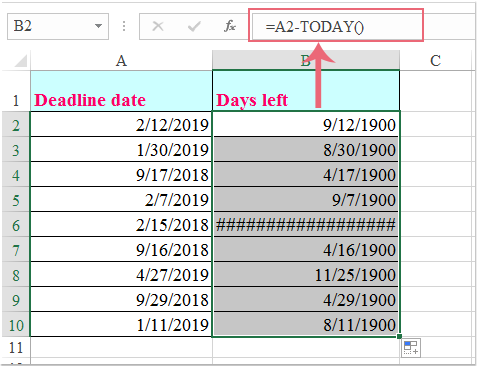Open the Auto Fill Options icon
Screen dimensions: 477x366
pos(411,348)
